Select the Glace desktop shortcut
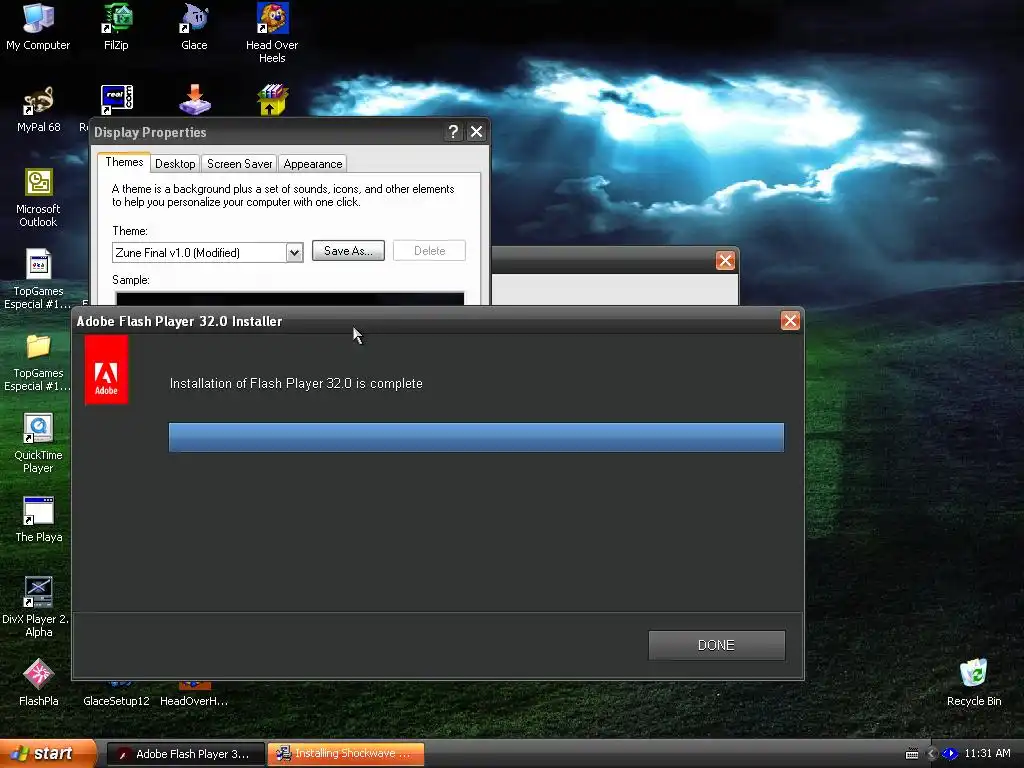Image resolution: width=1024 pixels, height=768 pixels. [194, 27]
